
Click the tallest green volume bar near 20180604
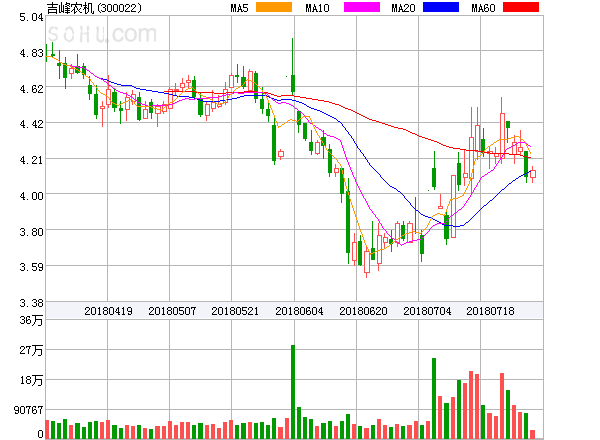pyautogui.click(x=293, y=392)
